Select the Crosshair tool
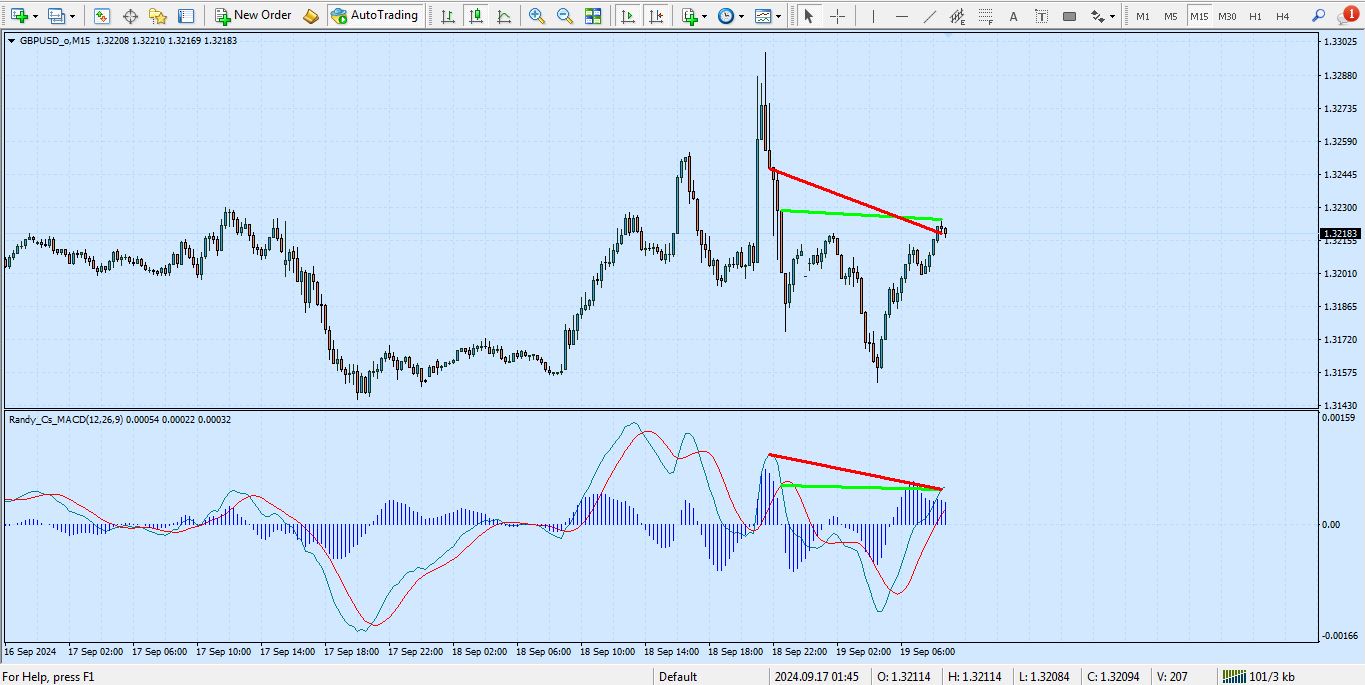Viewport: 1365px width, 685px height. [837, 15]
